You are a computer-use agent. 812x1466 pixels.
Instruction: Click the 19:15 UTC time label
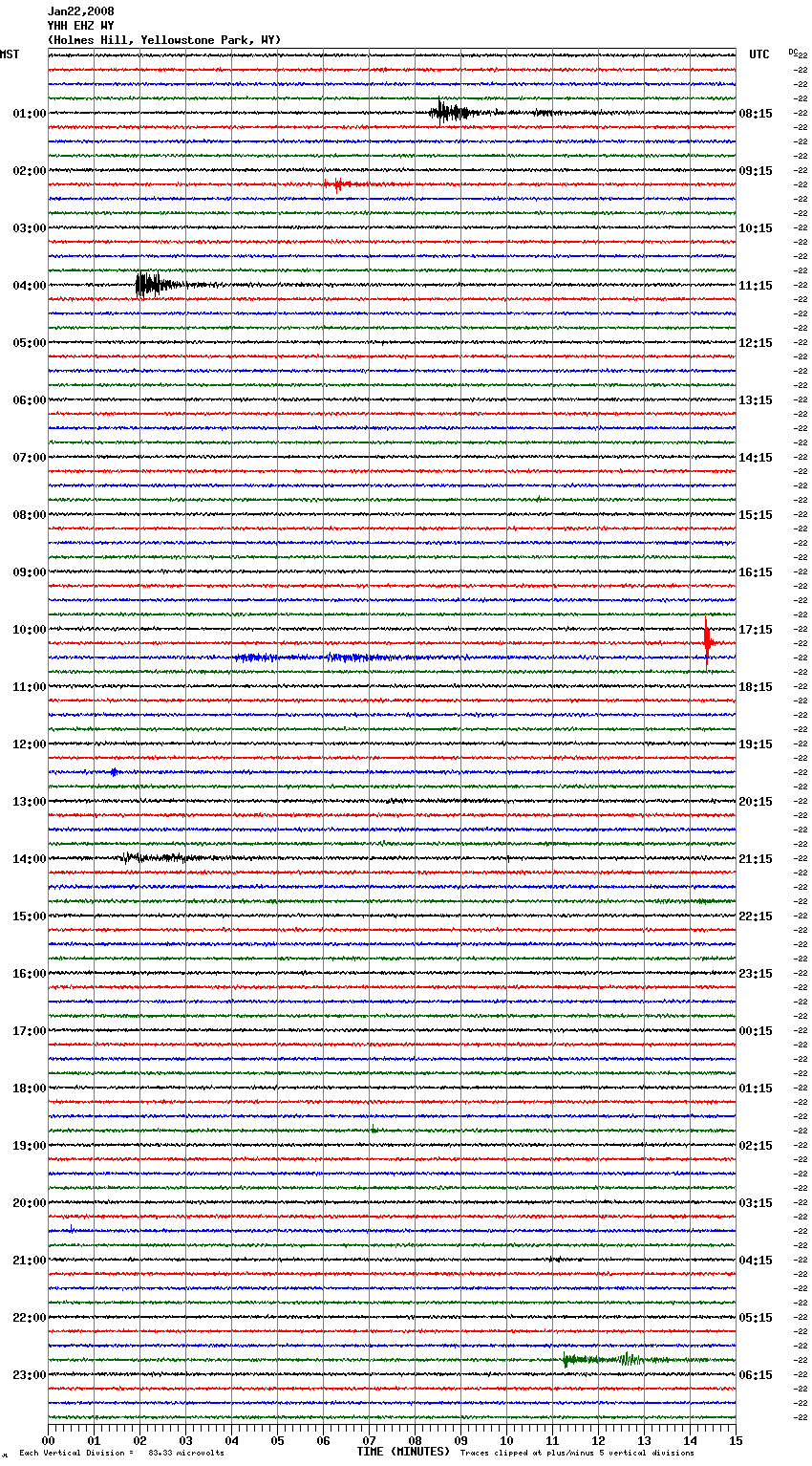tap(756, 744)
